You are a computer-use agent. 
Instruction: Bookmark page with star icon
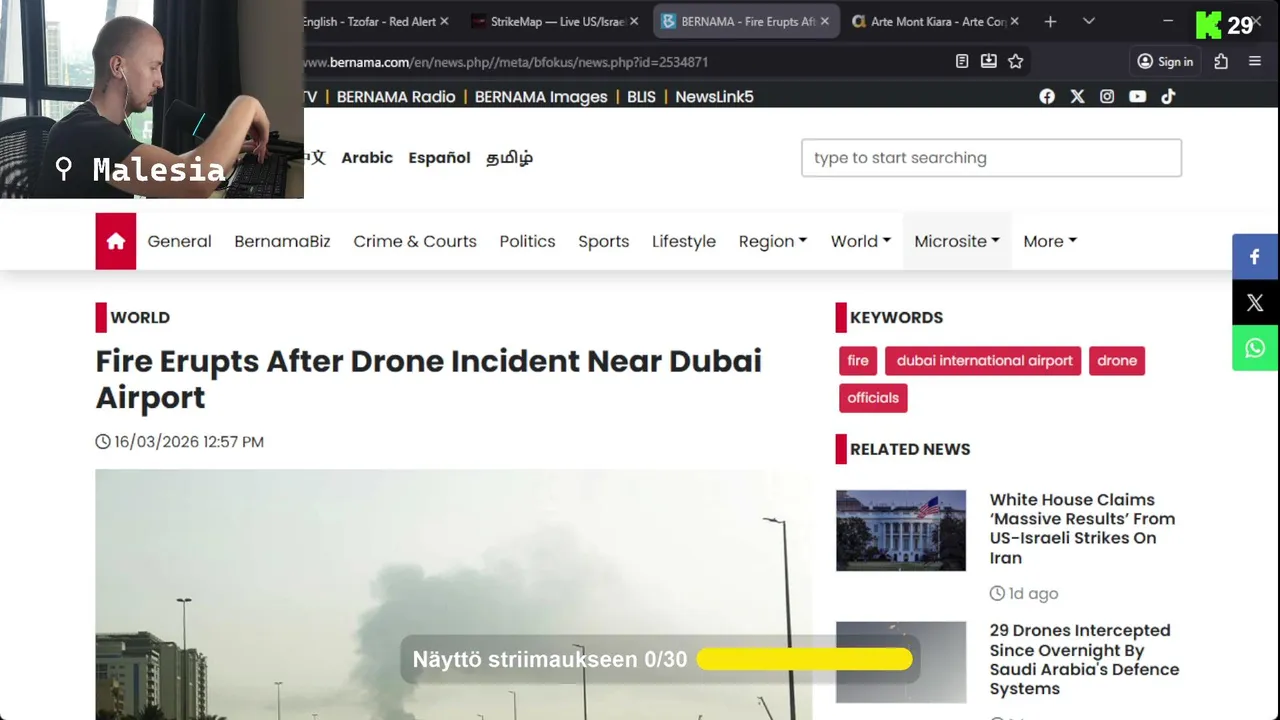[x=1016, y=61]
